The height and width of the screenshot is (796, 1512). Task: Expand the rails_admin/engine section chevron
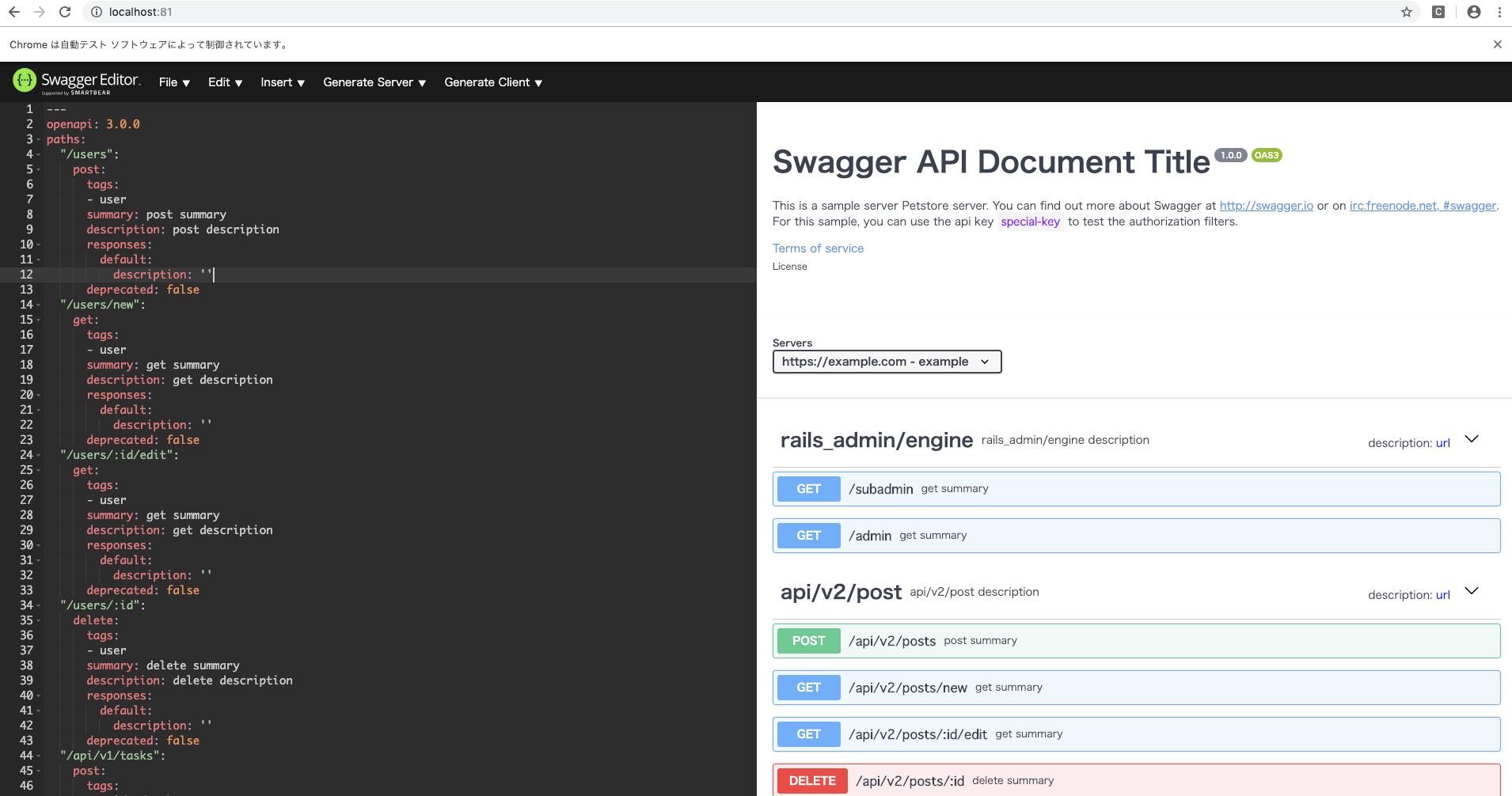click(1470, 438)
